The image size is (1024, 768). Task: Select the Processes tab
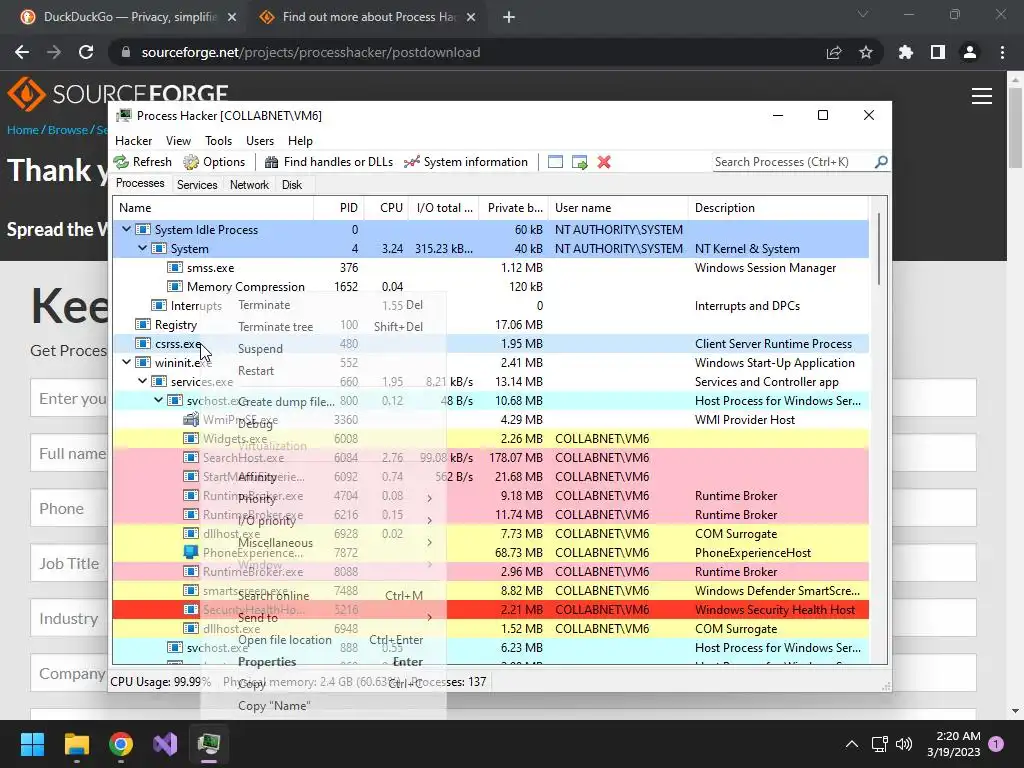pyautogui.click(x=140, y=184)
